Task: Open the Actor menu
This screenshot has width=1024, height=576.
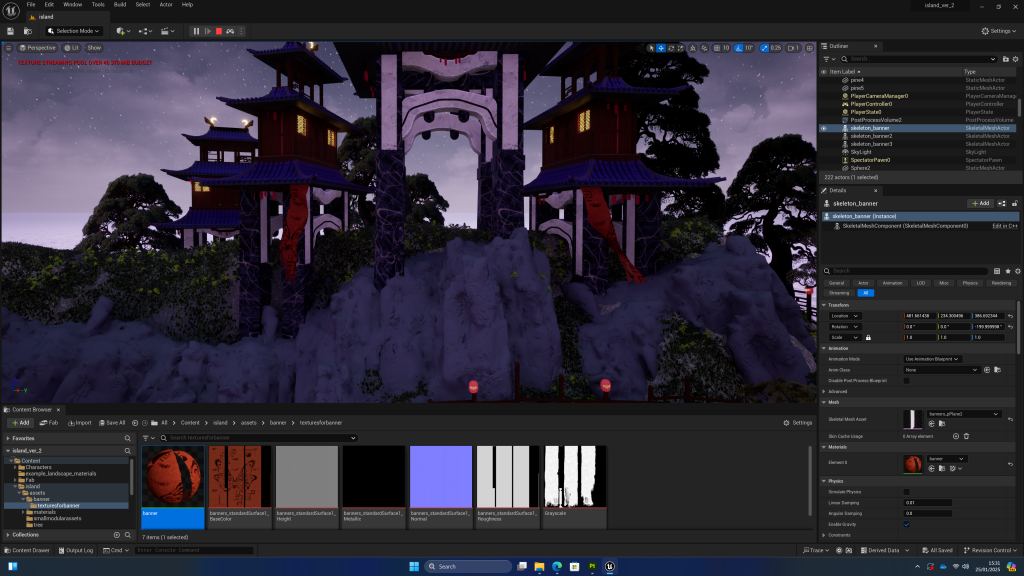Action: (166, 5)
